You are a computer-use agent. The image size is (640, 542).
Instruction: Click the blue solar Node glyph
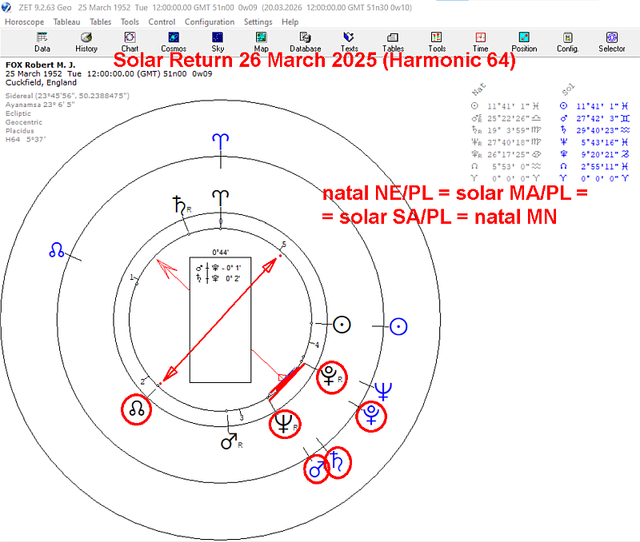point(56,250)
